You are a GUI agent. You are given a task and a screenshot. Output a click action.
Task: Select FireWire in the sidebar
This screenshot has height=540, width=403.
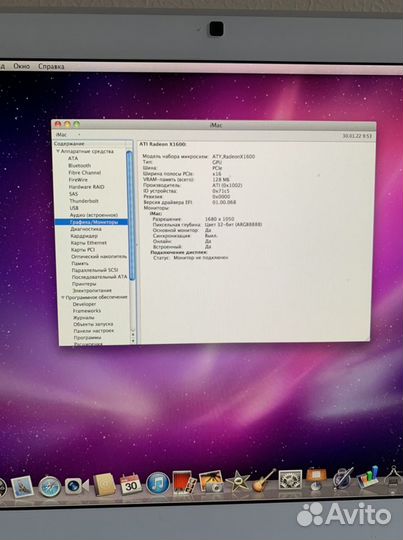[78, 180]
